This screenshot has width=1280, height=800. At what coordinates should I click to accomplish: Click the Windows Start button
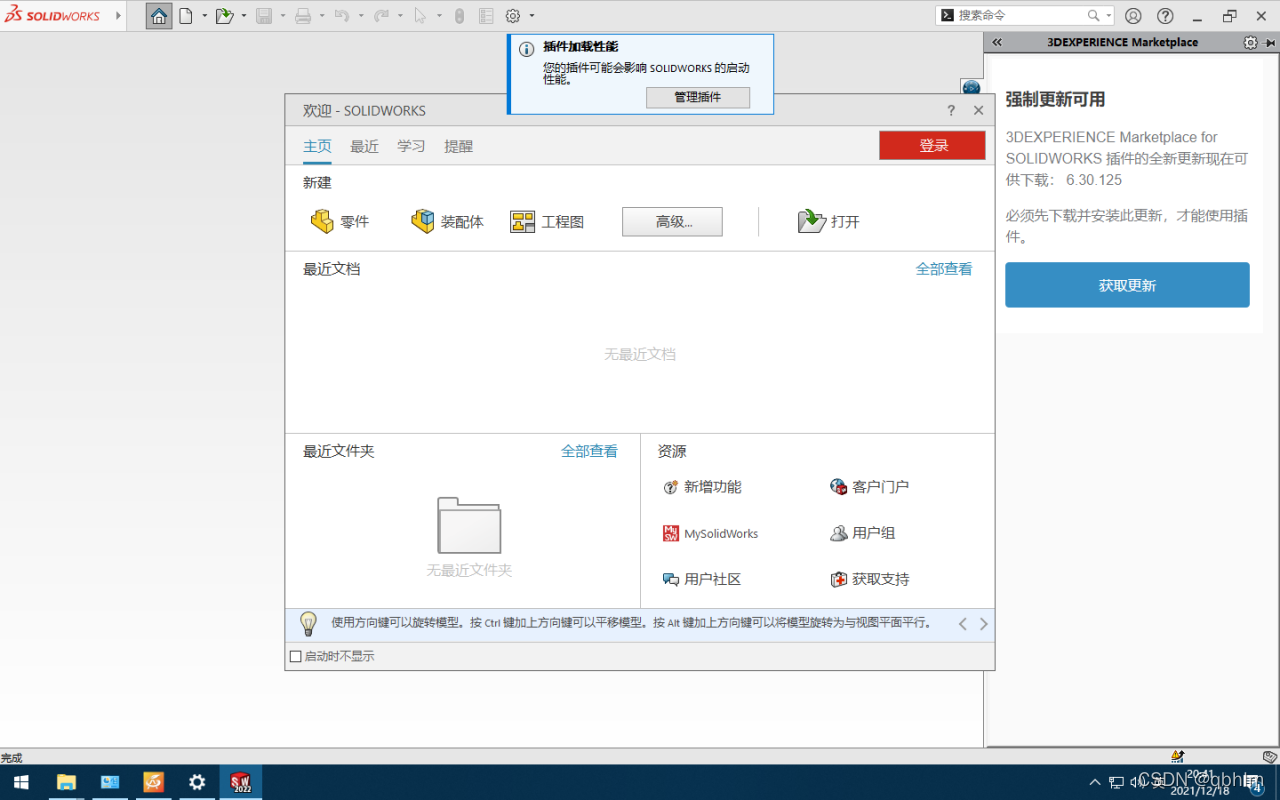coord(21,782)
